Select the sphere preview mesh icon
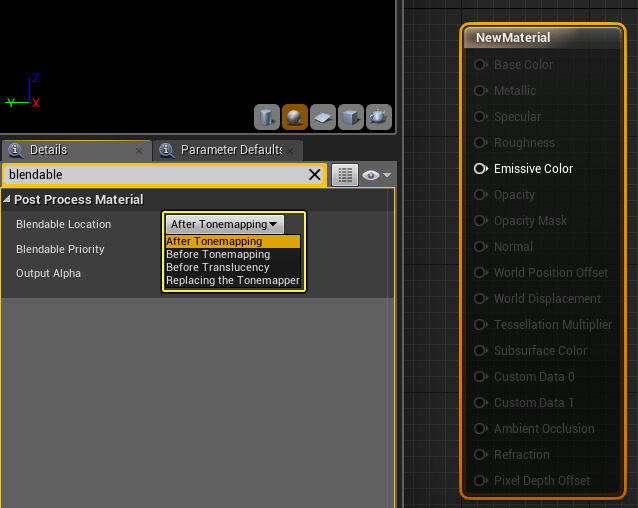This screenshot has width=638, height=508. tap(295, 118)
